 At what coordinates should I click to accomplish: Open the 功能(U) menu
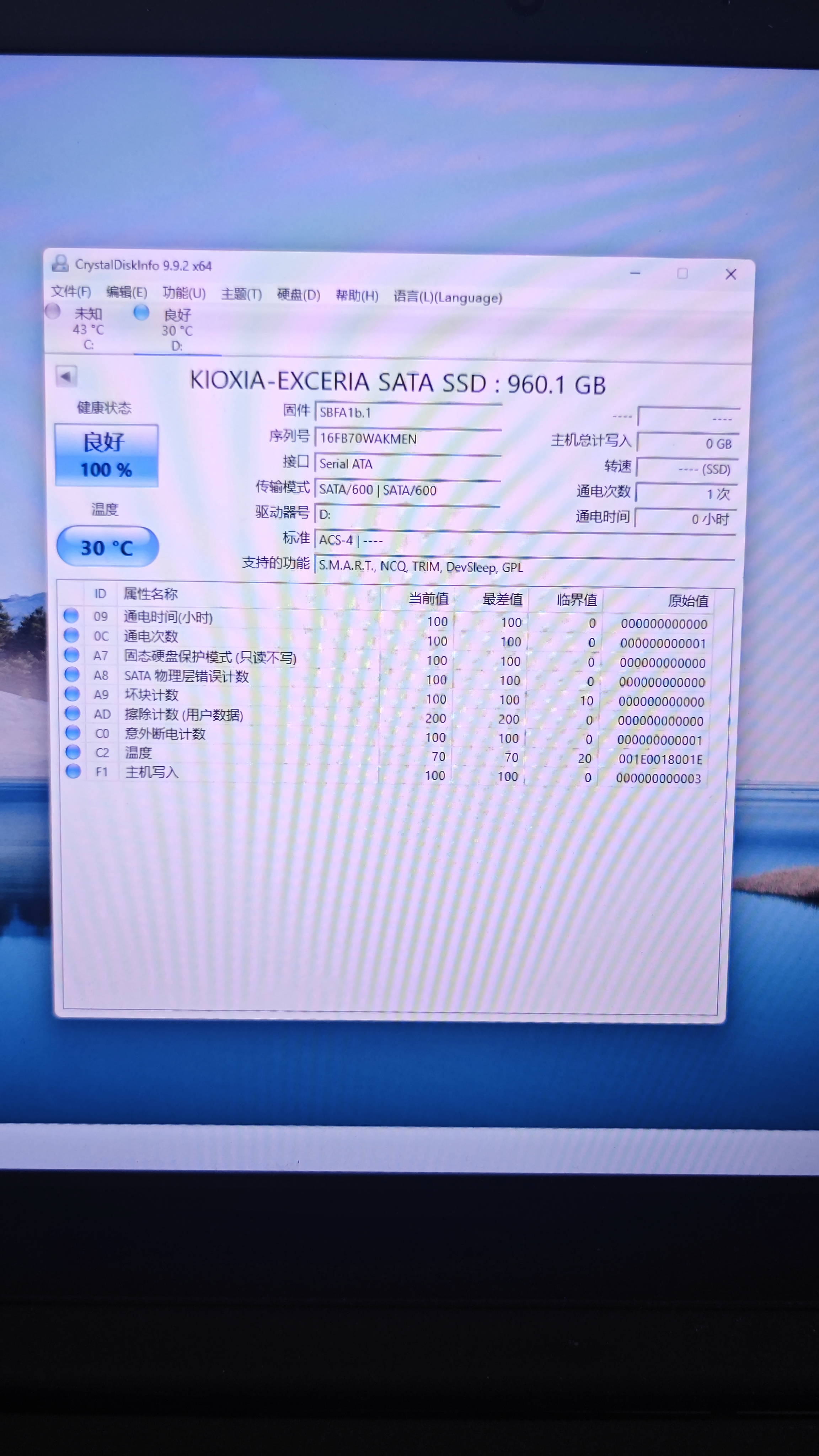pos(184,293)
